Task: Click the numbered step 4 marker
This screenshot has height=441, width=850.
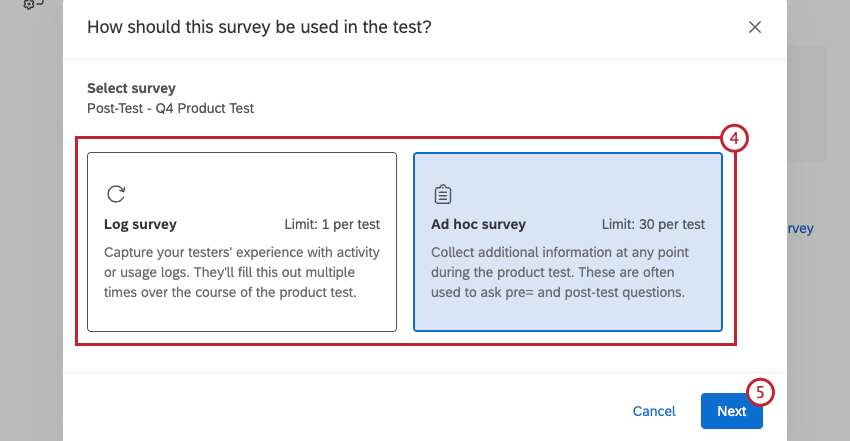Action: coord(733,139)
